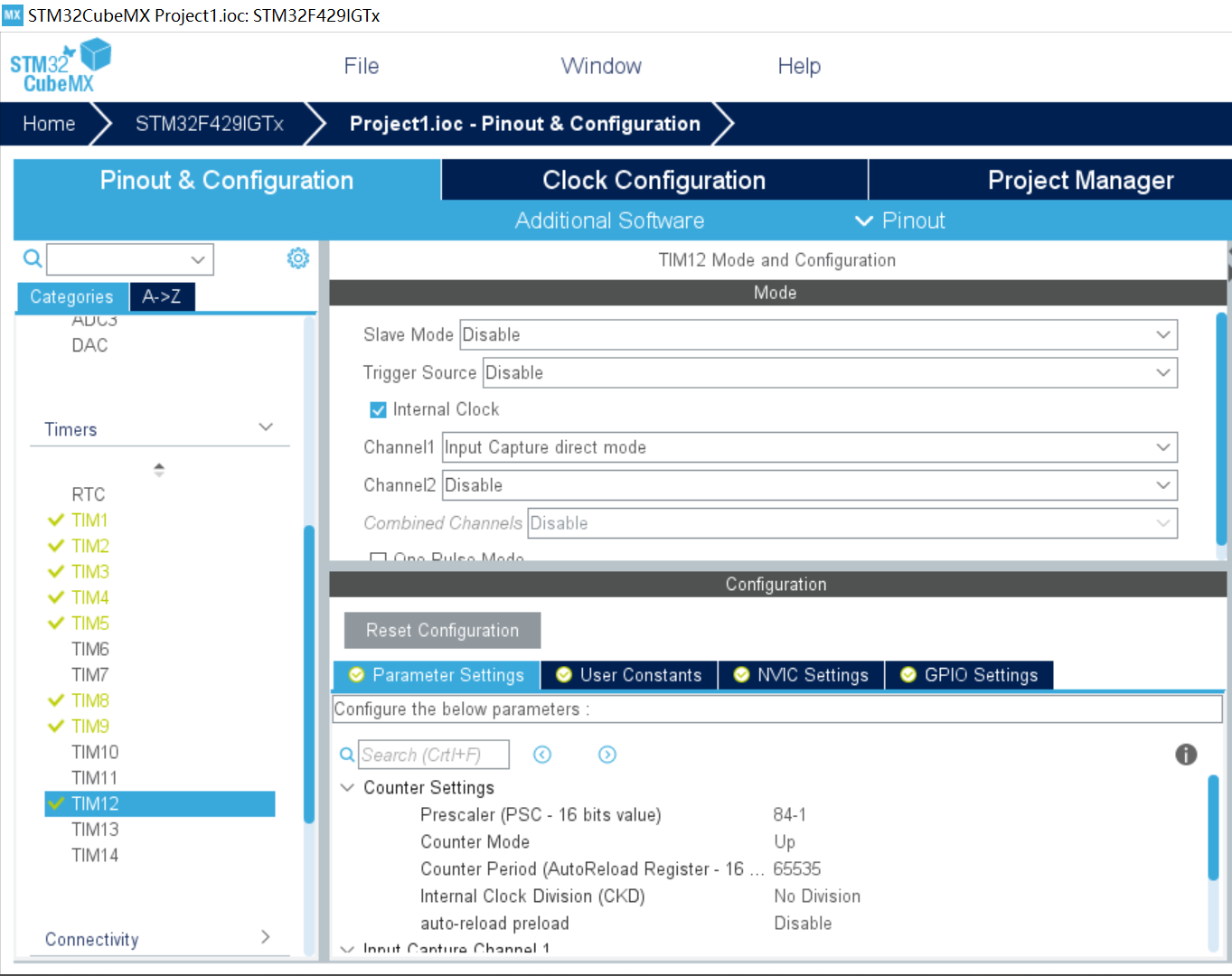Image resolution: width=1232 pixels, height=976 pixels.
Task: Select TIM2 in the Timers list
Action: [x=90, y=546]
